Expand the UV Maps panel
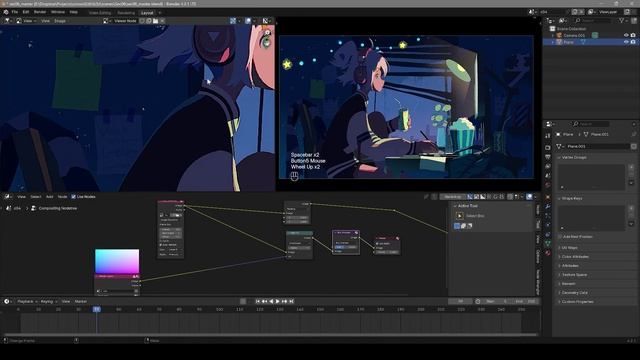The width and height of the screenshot is (640, 360). pos(569,248)
